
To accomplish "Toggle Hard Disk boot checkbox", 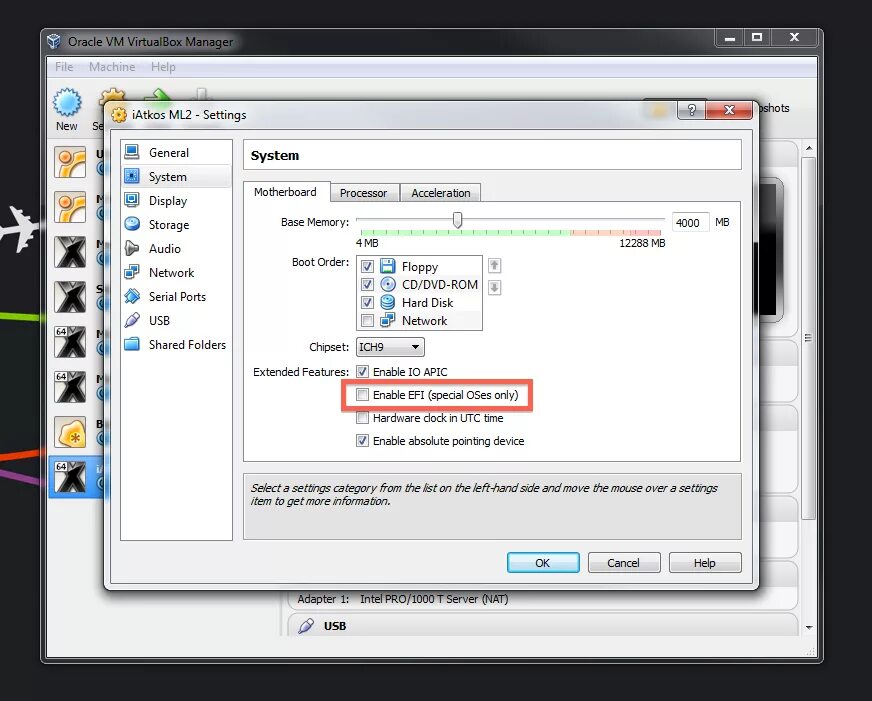I will (367, 302).
